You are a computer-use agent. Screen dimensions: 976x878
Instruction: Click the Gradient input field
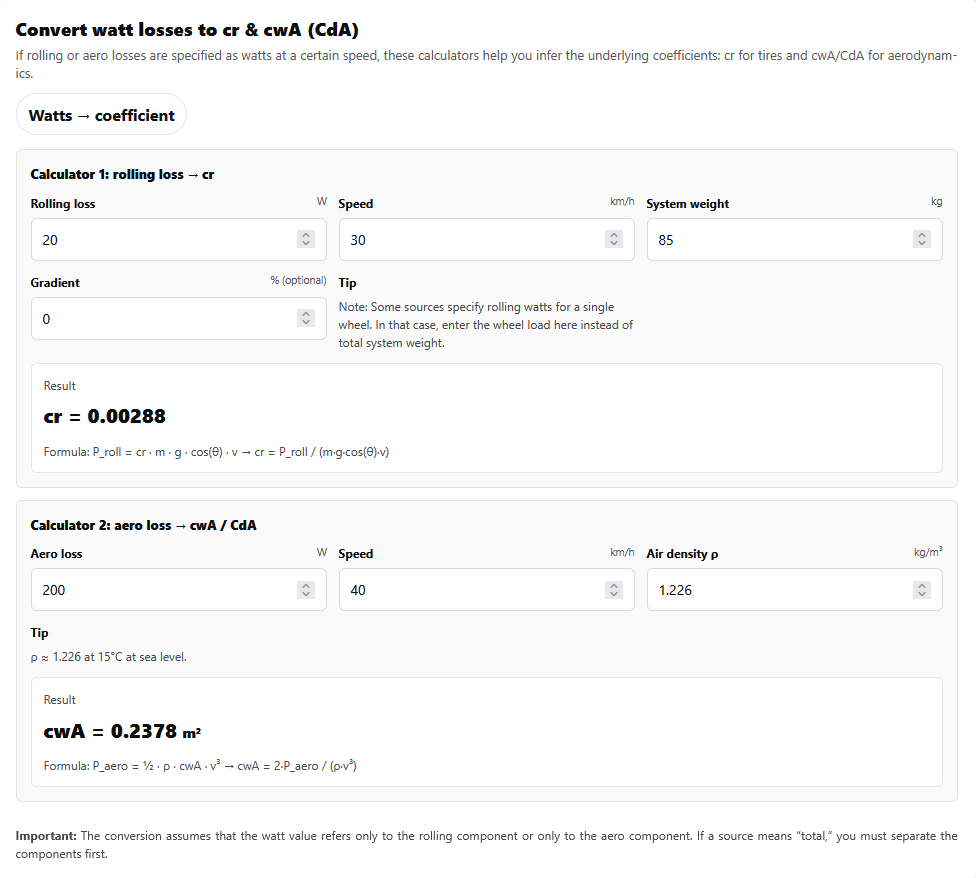(160, 319)
